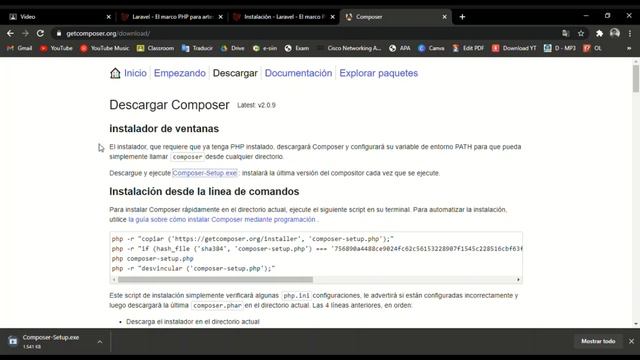Screen dimensions: 640x360
Task: Click the 'Instalador de ventanas' heading
Action: (x=164, y=129)
